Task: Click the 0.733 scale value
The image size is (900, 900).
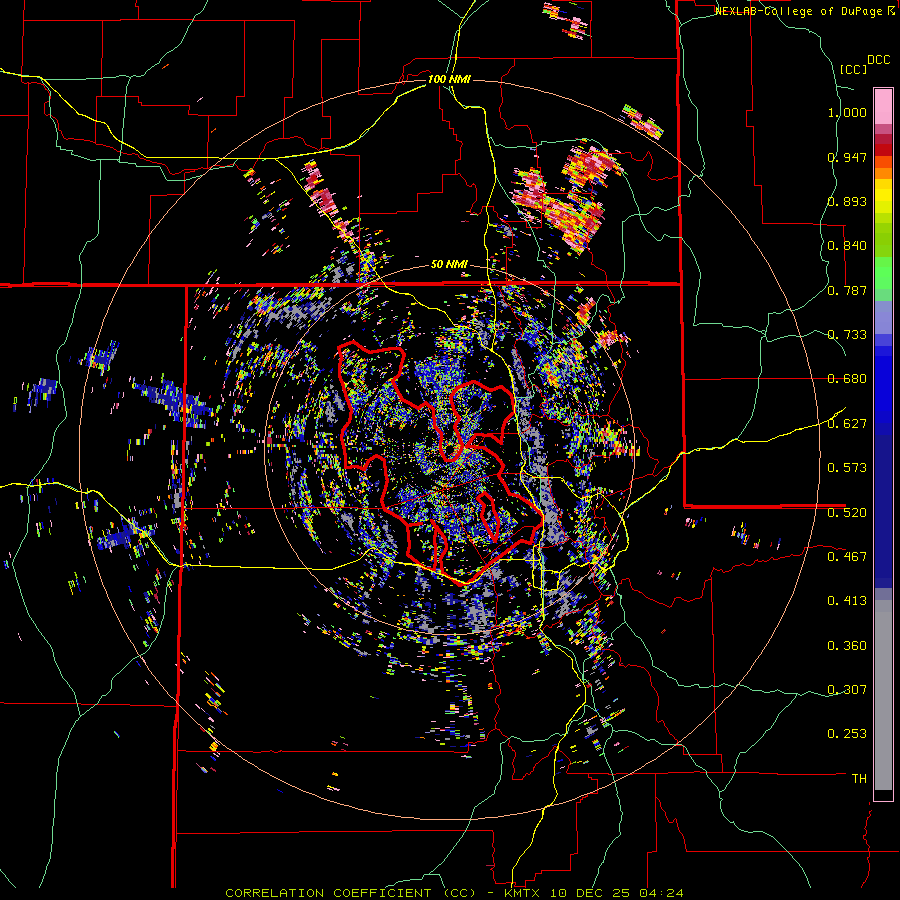Action: click(x=847, y=335)
